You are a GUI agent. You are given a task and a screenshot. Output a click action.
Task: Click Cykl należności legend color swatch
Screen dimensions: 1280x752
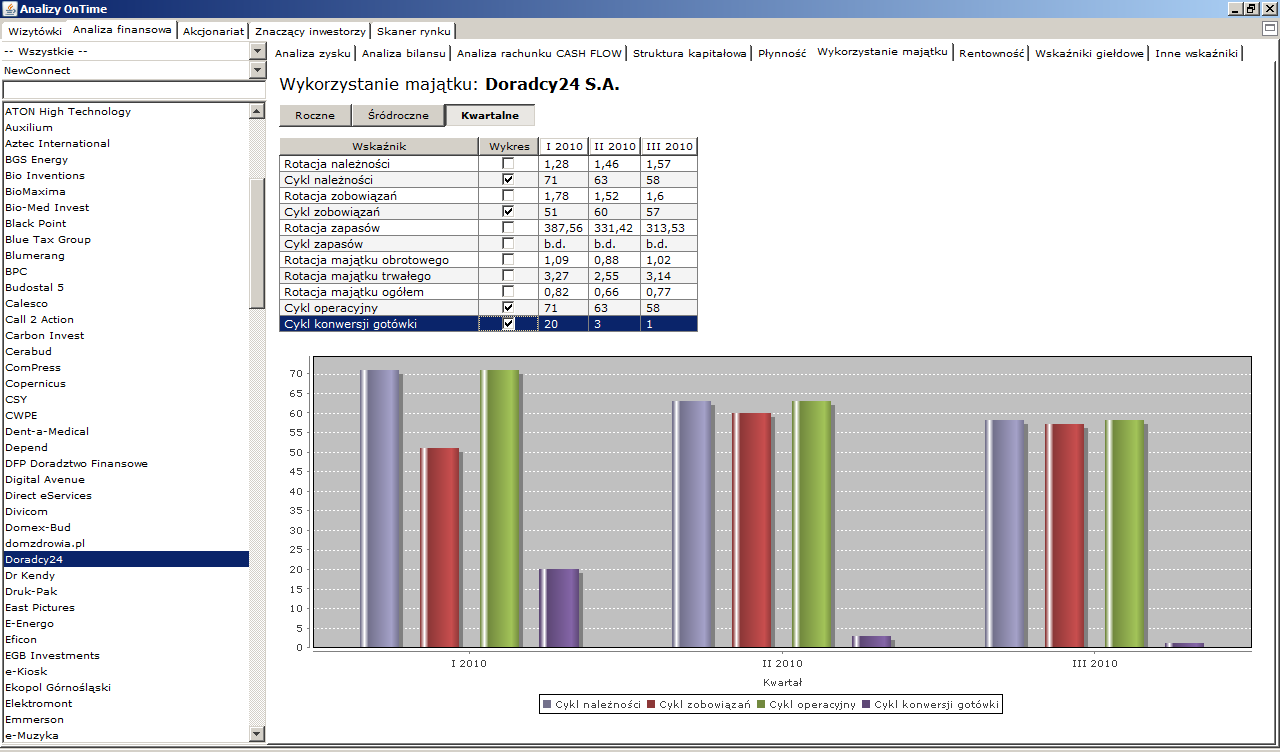[547, 705]
